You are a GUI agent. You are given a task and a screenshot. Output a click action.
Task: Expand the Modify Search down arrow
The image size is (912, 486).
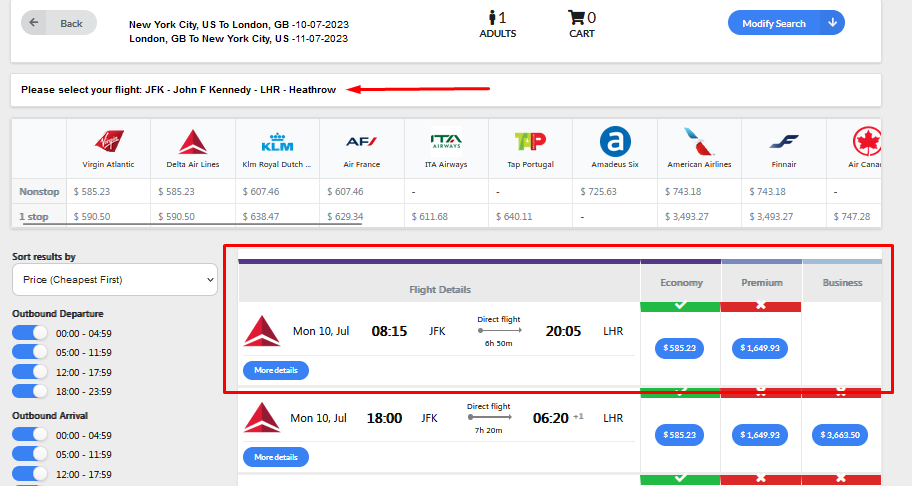tap(832, 23)
